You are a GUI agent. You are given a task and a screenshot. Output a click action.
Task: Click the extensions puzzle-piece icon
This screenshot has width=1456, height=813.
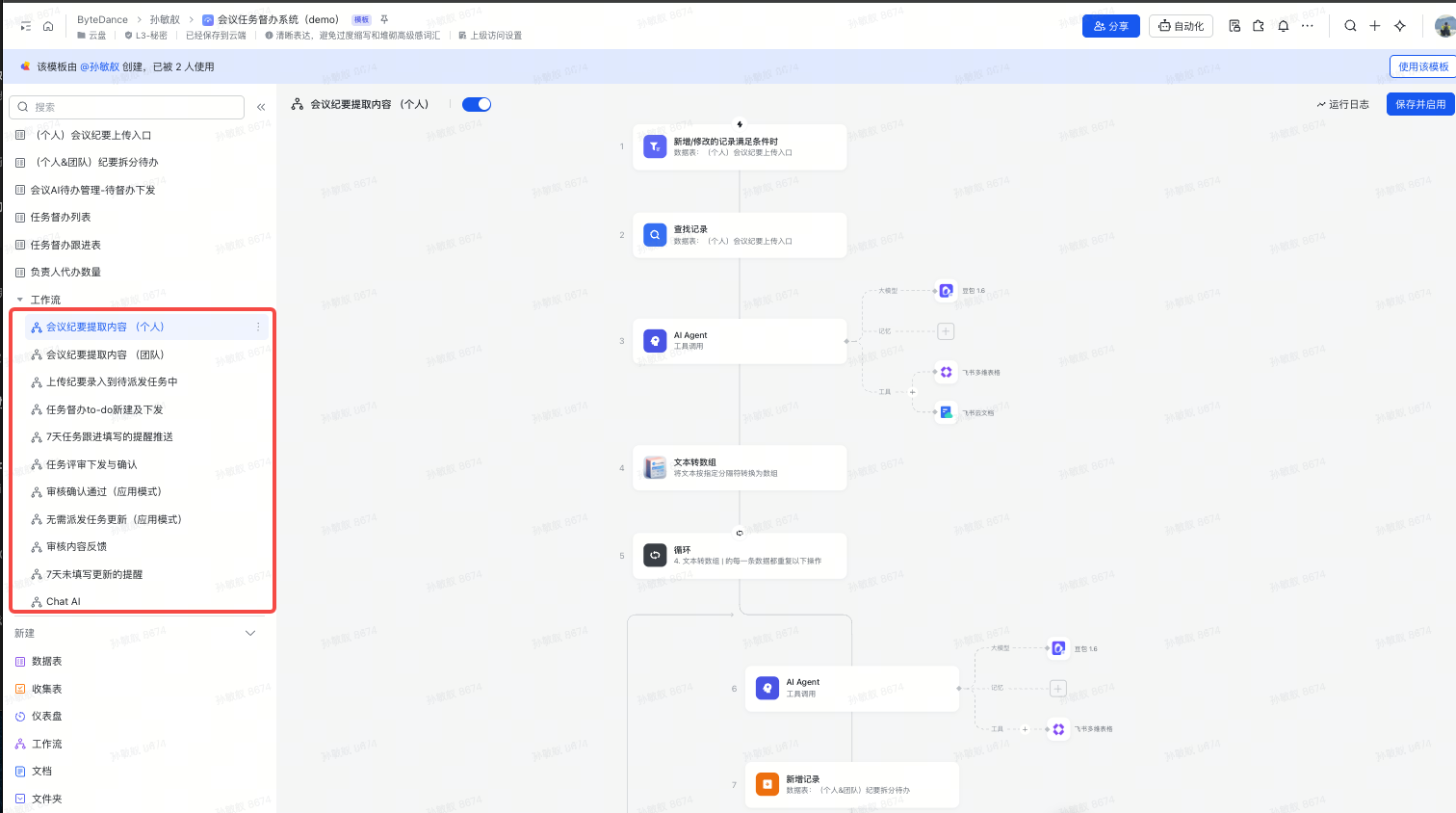pos(1259,26)
